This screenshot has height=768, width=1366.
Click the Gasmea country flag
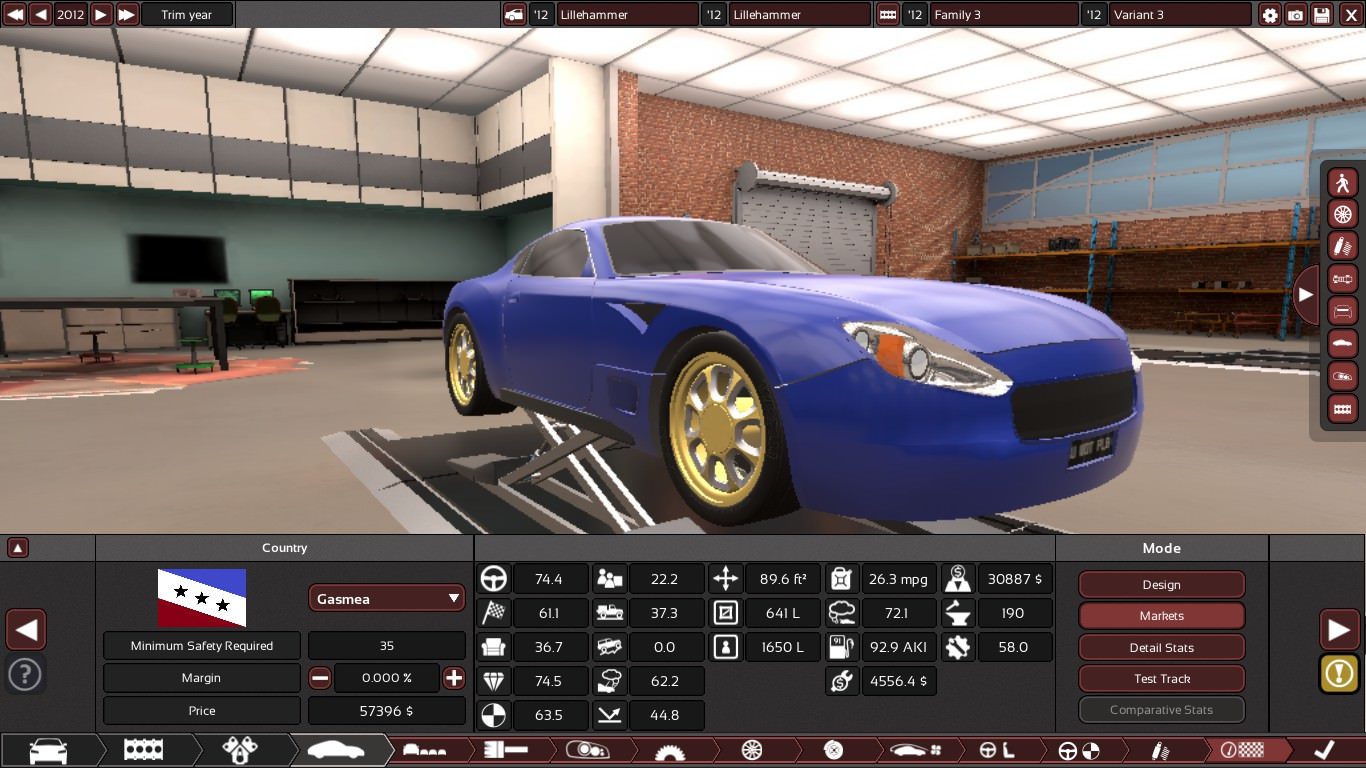[x=202, y=598]
